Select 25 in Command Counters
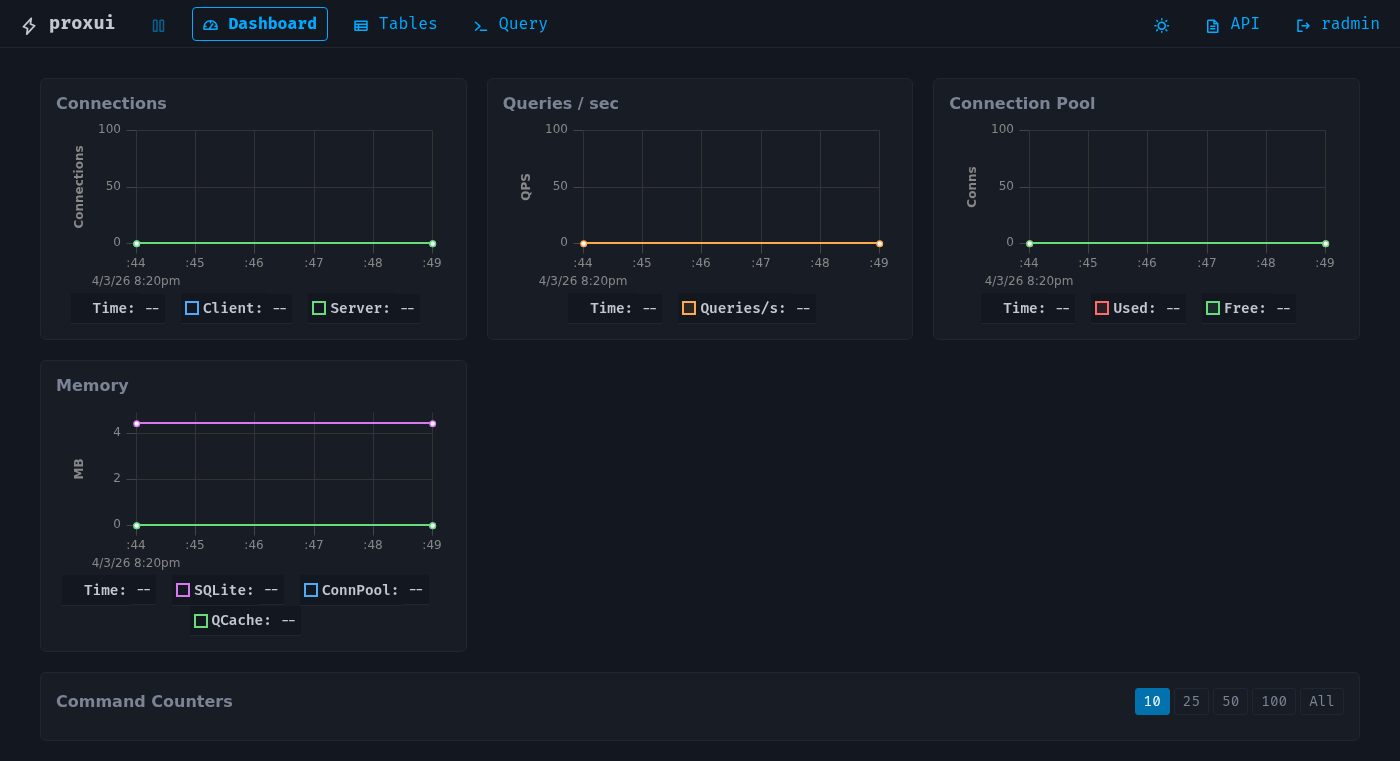Image resolution: width=1400 pixels, height=761 pixels. point(1191,701)
